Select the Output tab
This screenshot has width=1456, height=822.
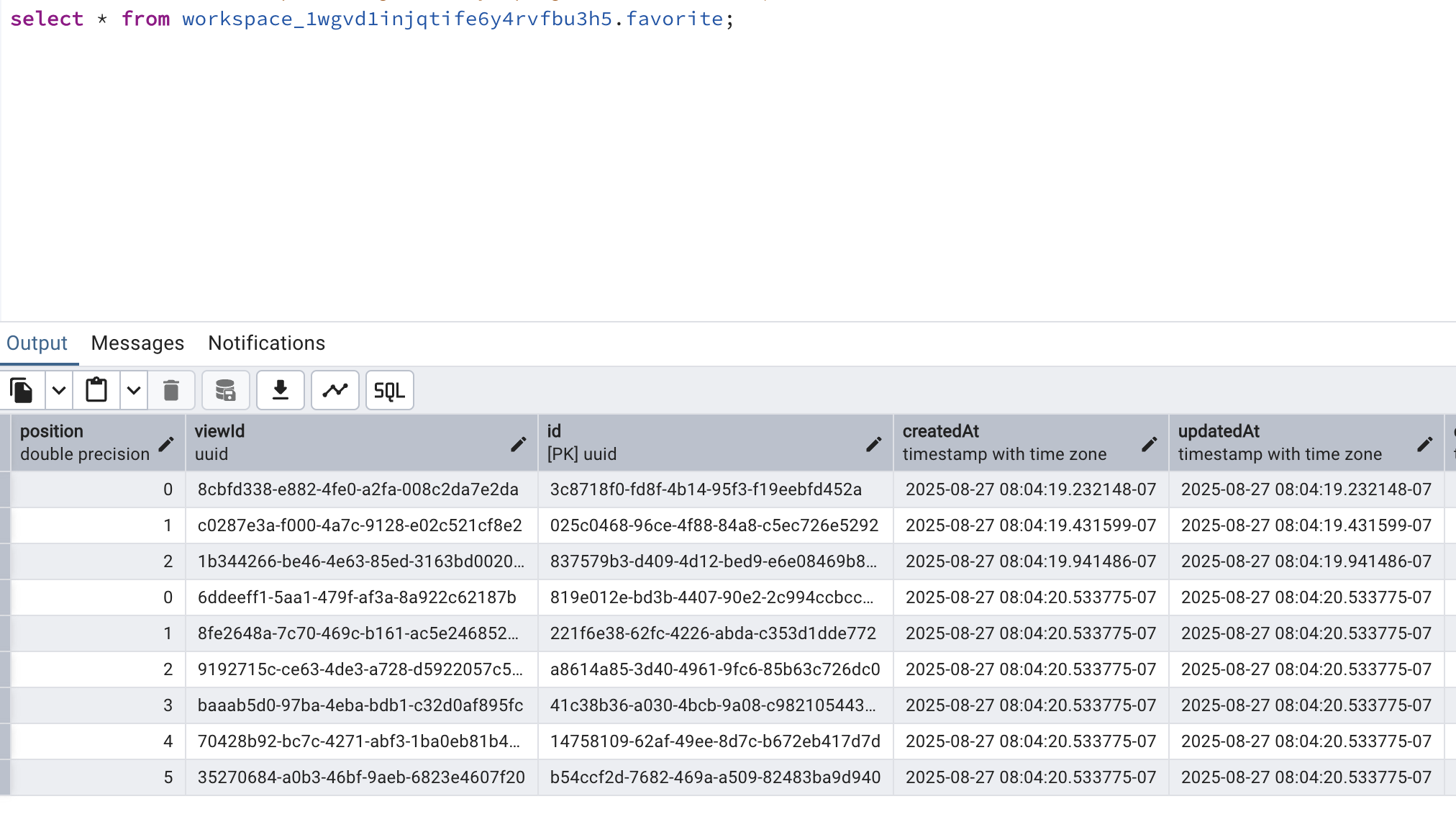point(37,343)
